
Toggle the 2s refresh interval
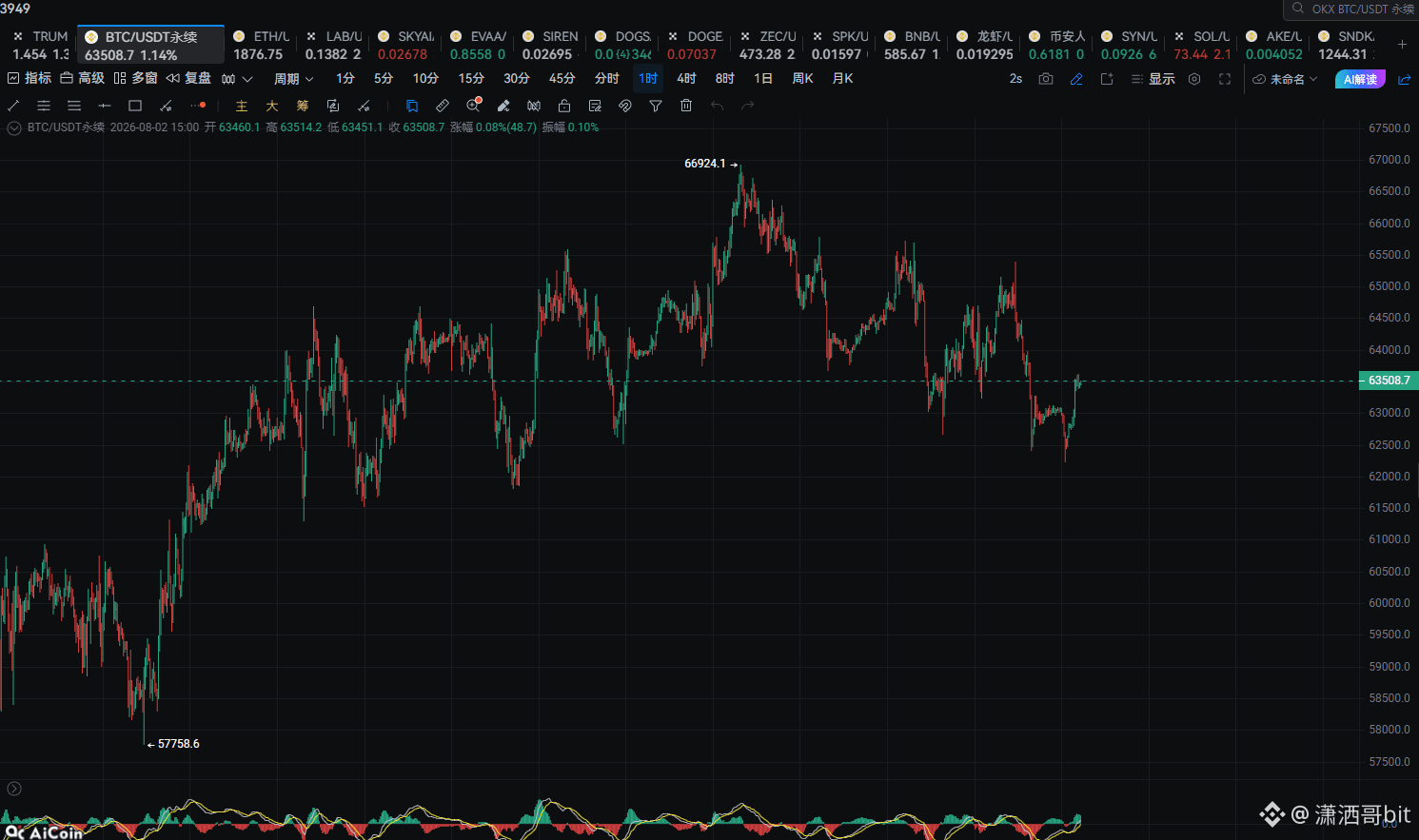[x=1015, y=79]
